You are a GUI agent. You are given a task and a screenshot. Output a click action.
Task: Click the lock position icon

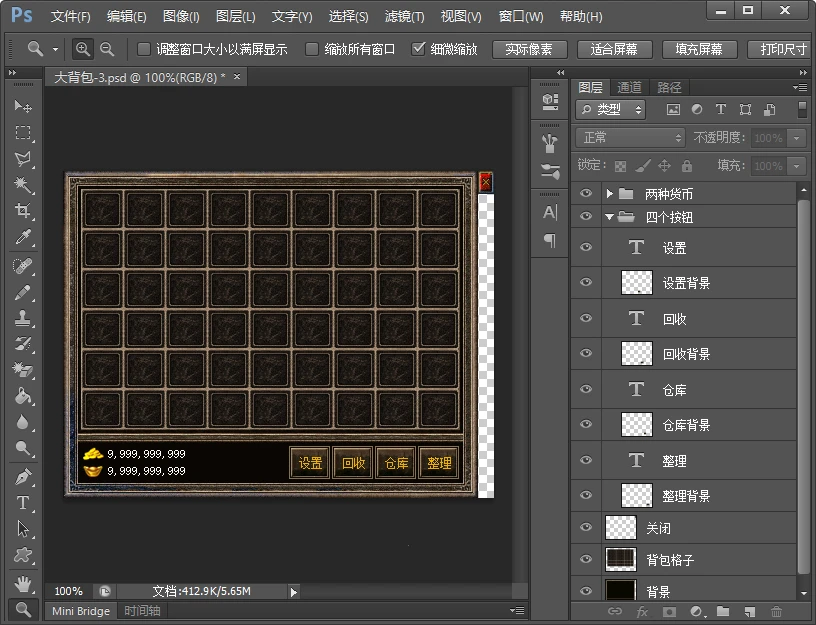pos(665,166)
